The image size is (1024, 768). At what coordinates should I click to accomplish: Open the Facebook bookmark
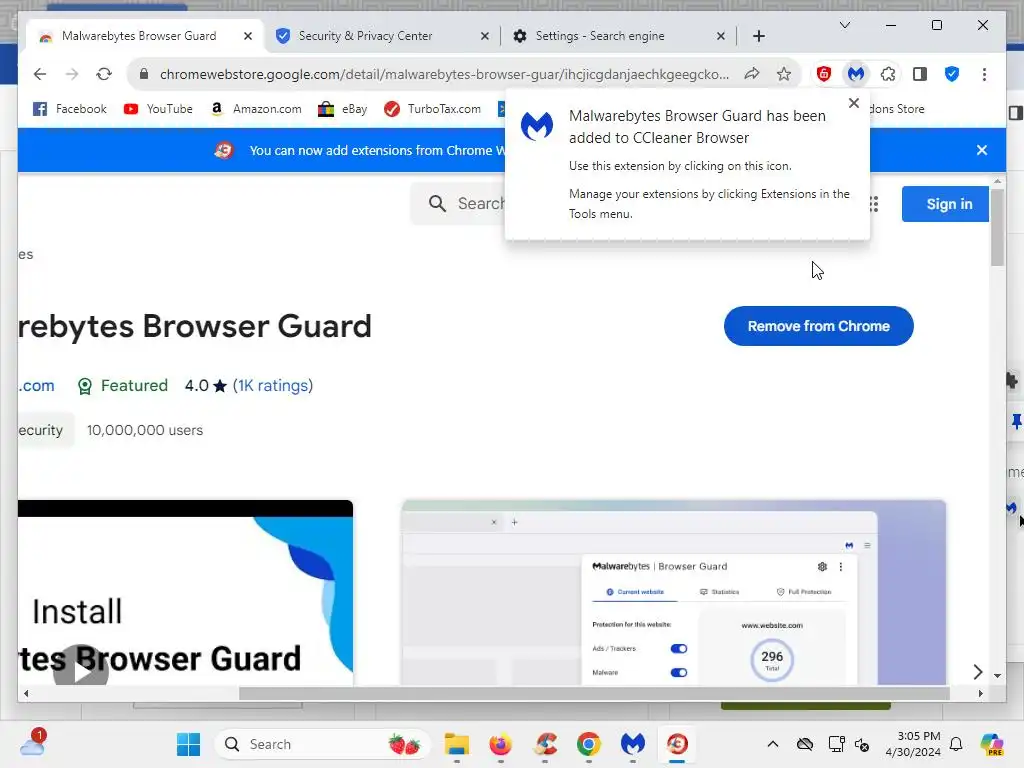70,109
